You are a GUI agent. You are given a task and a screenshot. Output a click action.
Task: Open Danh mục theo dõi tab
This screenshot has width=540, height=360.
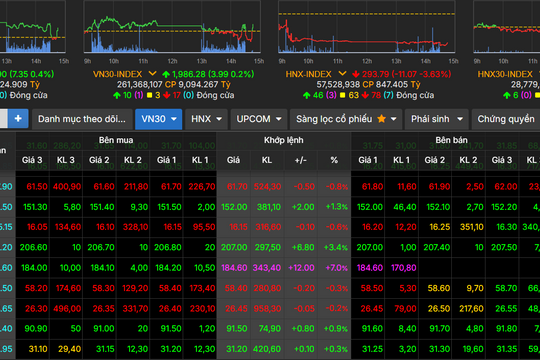(82, 119)
